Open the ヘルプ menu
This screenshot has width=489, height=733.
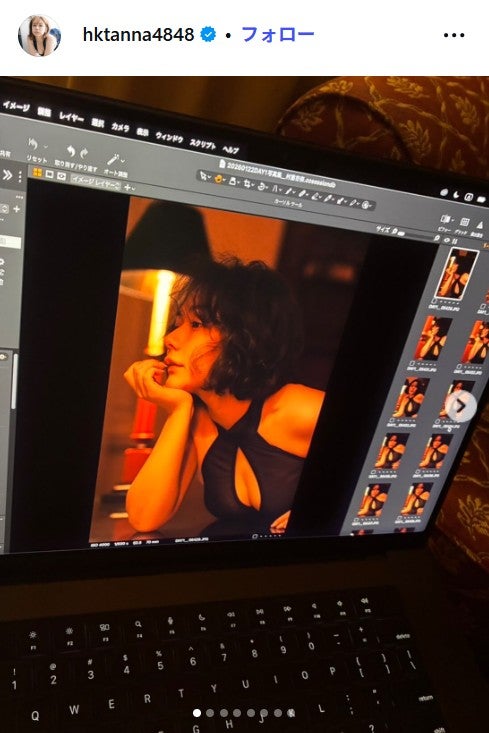coord(230,150)
